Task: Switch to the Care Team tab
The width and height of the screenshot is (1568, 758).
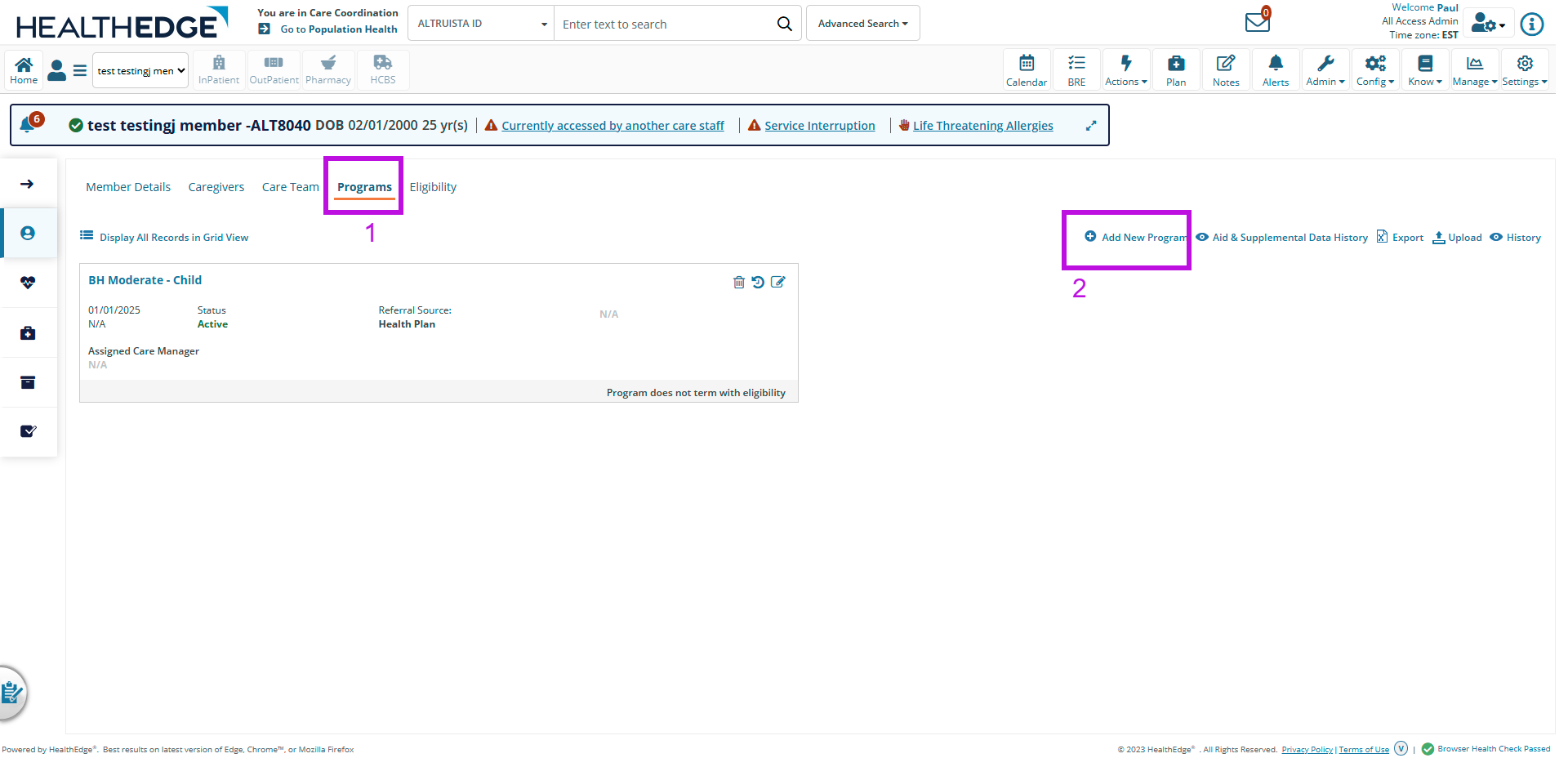Action: [x=290, y=187]
